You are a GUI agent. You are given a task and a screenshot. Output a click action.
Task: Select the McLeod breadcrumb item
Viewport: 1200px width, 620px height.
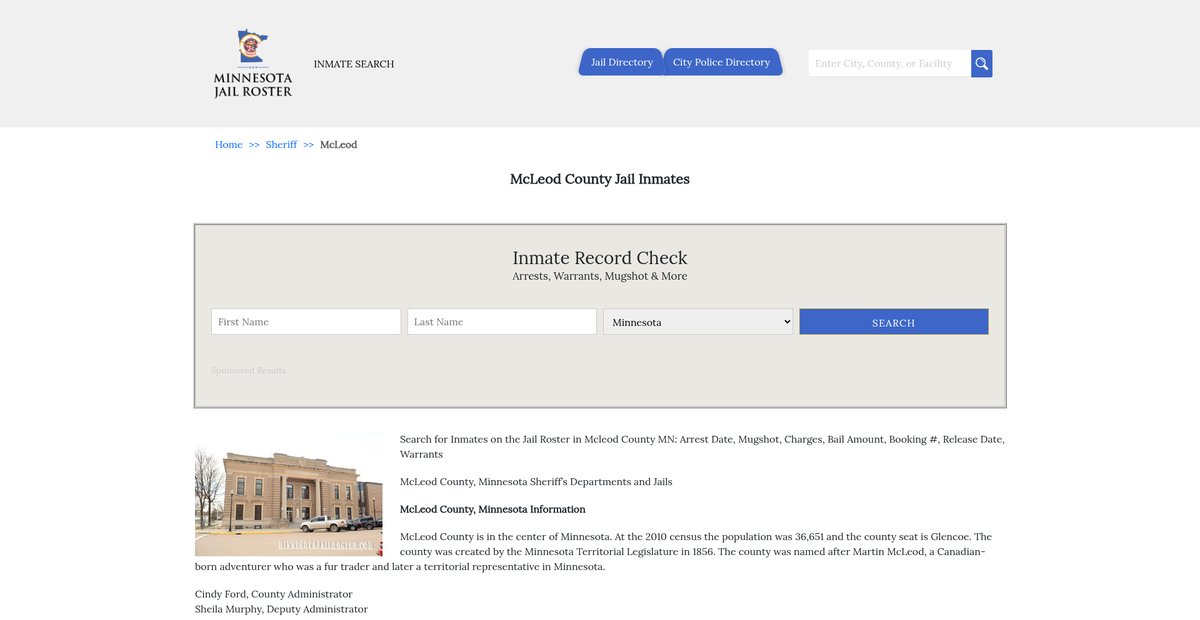(x=338, y=145)
